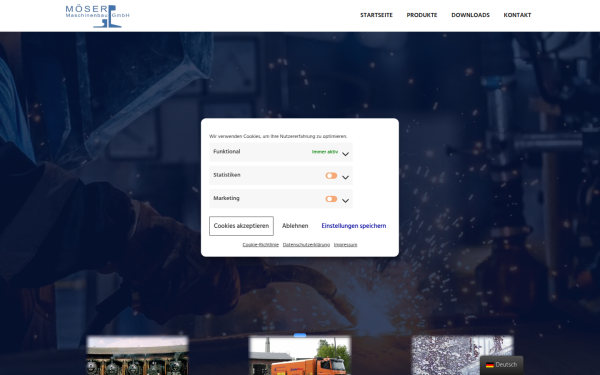Click the Möser Maschinenbau GmbH logo
This screenshot has width=600, height=375.
click(x=97, y=16)
